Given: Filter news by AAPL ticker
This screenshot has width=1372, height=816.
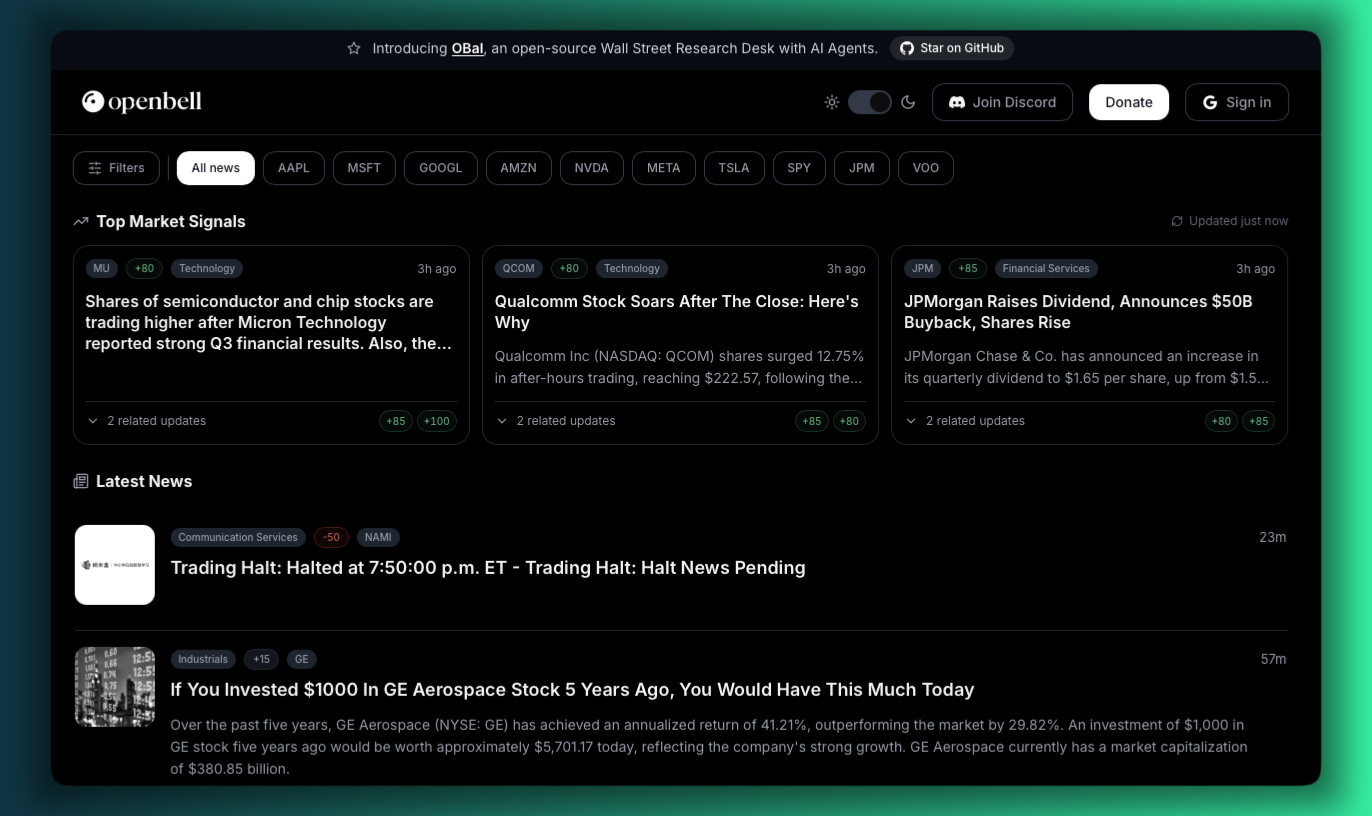Looking at the screenshot, I should [294, 168].
